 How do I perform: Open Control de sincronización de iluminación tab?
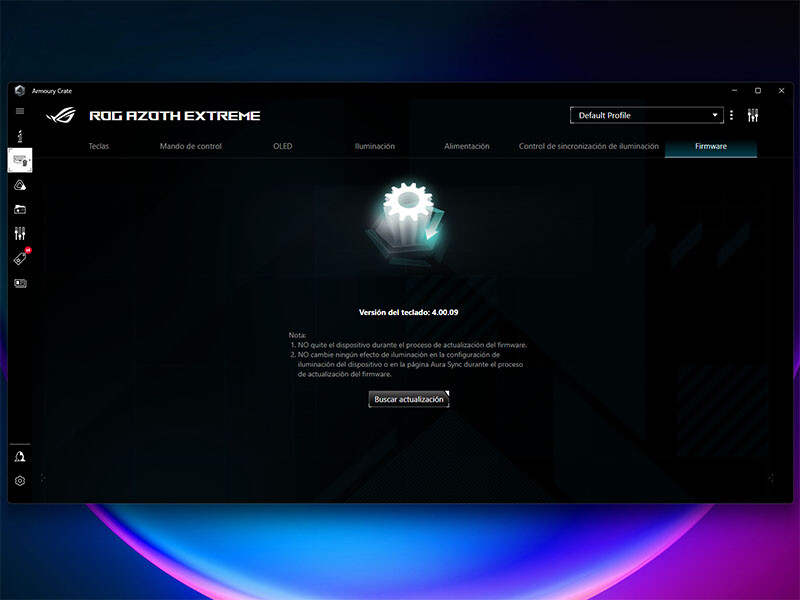pyautogui.click(x=589, y=146)
